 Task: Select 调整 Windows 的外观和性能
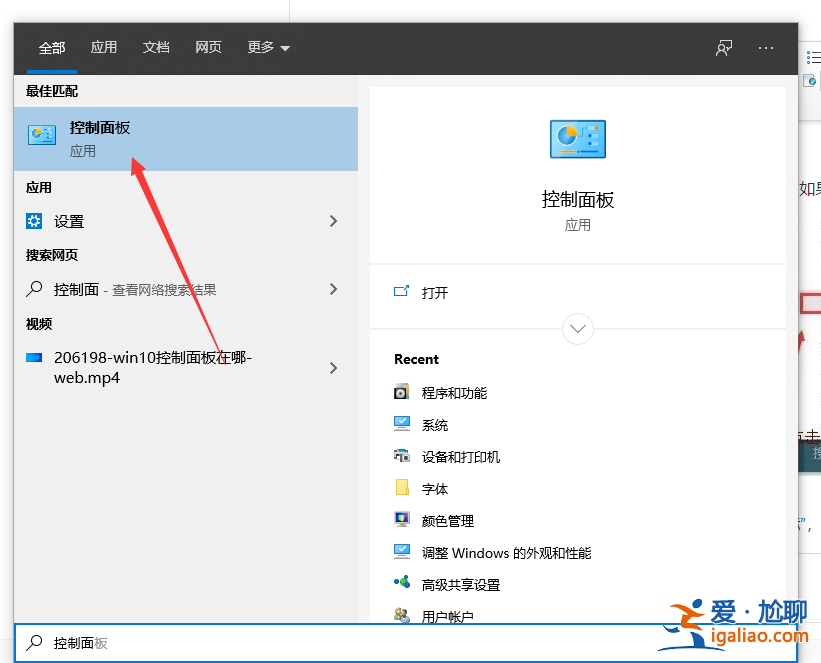(x=488, y=552)
